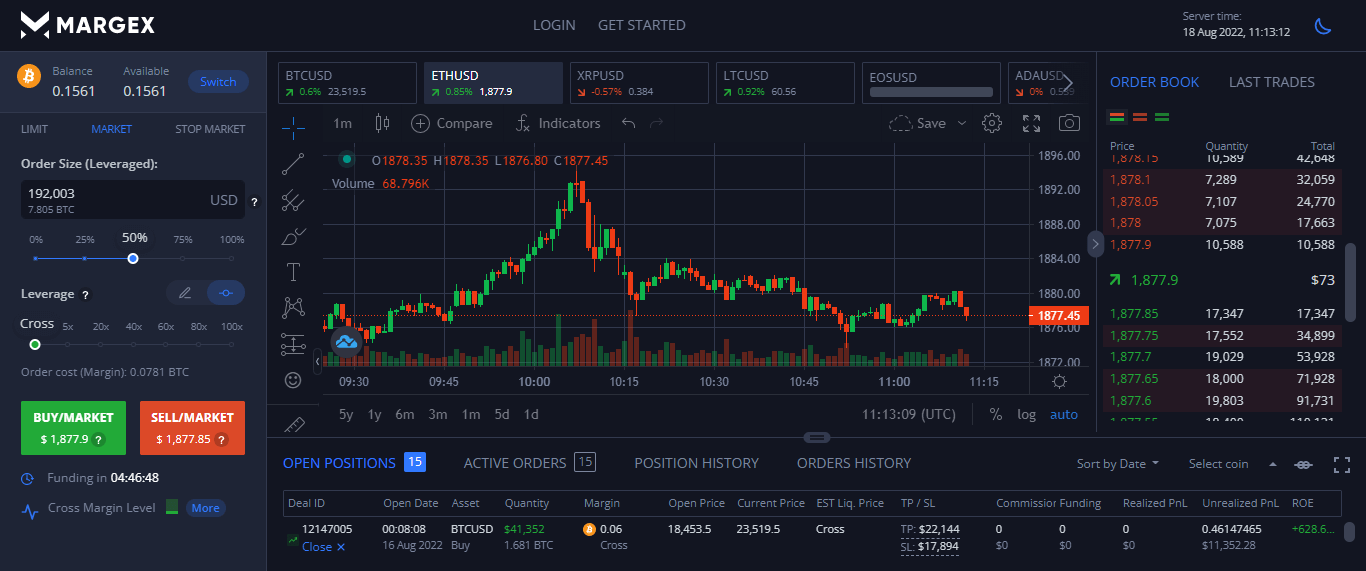The image size is (1366, 571).
Task: Set order size slider to 75%
Action: 183,258
